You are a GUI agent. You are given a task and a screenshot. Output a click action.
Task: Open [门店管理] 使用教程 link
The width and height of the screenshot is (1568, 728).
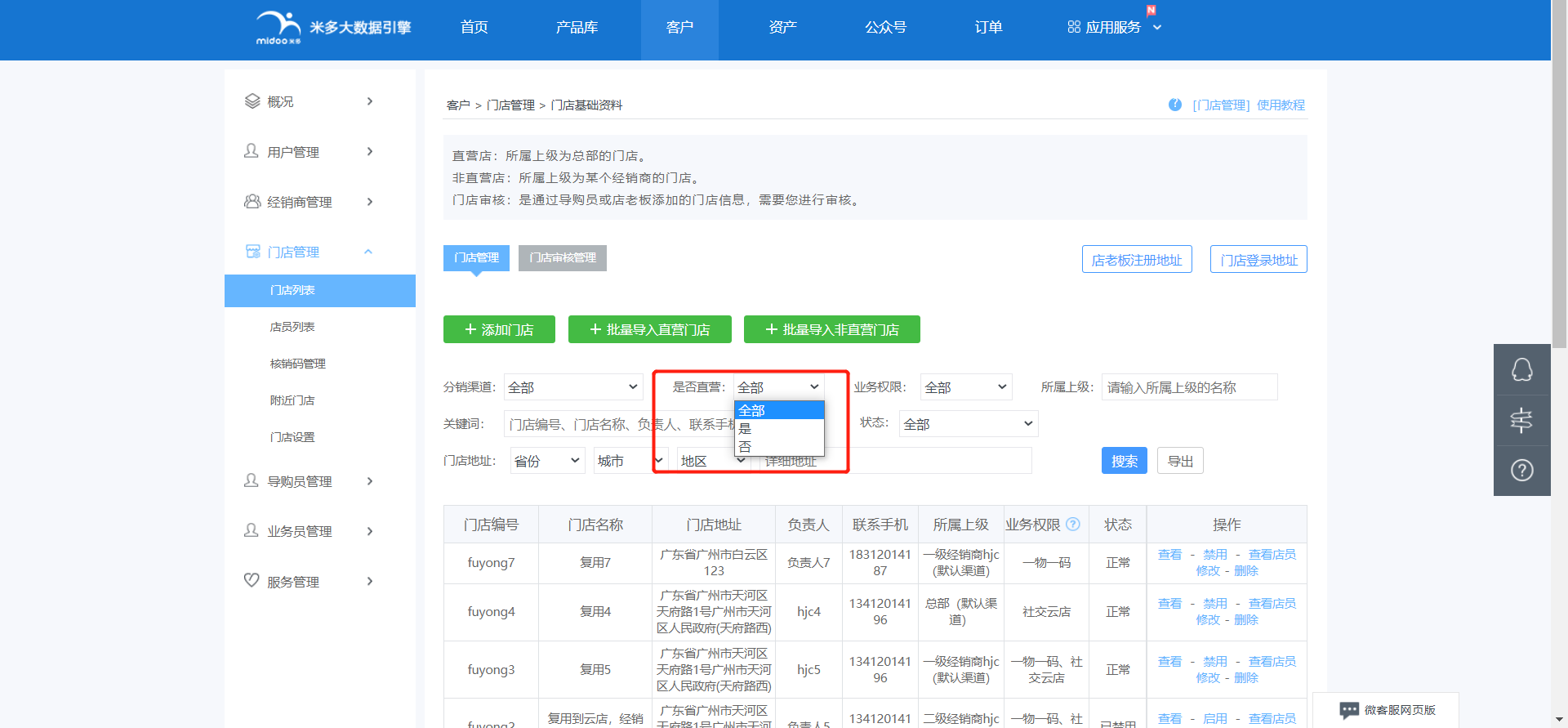pos(1249,105)
